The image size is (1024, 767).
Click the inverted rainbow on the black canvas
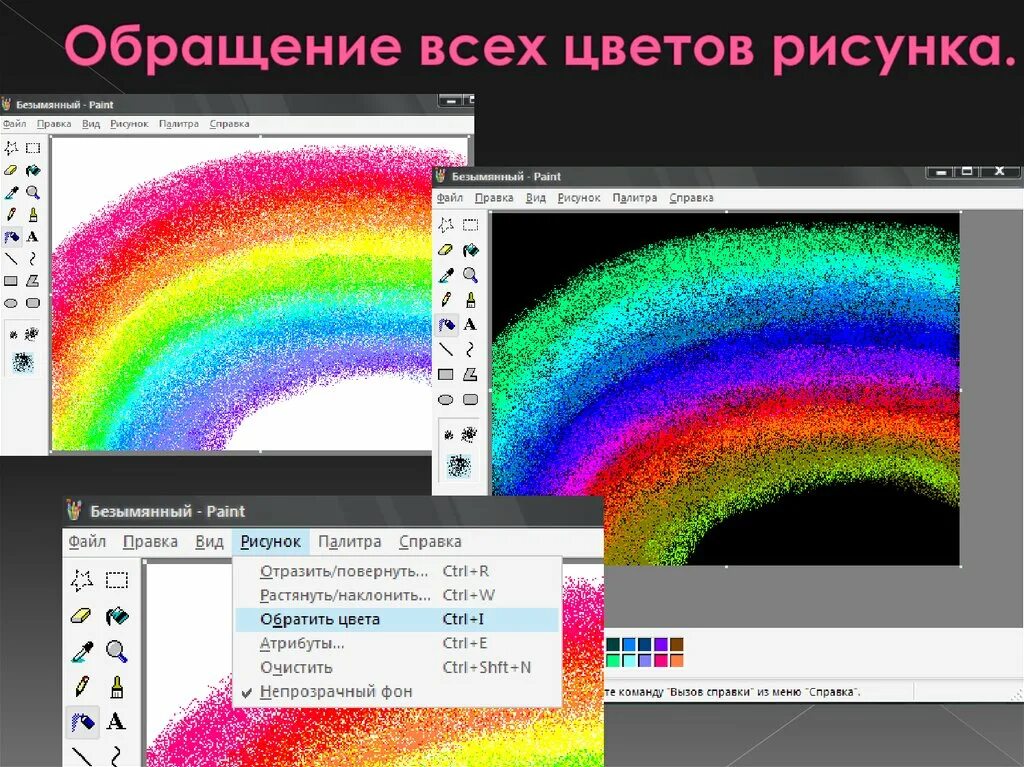click(x=725, y=389)
